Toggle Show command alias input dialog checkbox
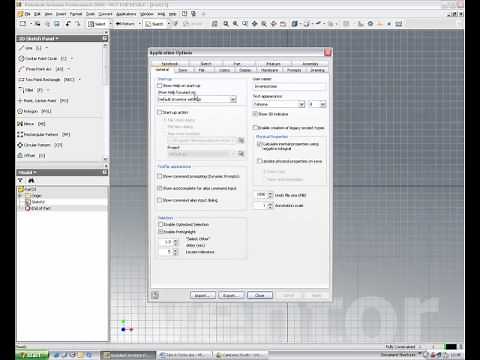Screen dimensions: 480x360 click(160, 200)
